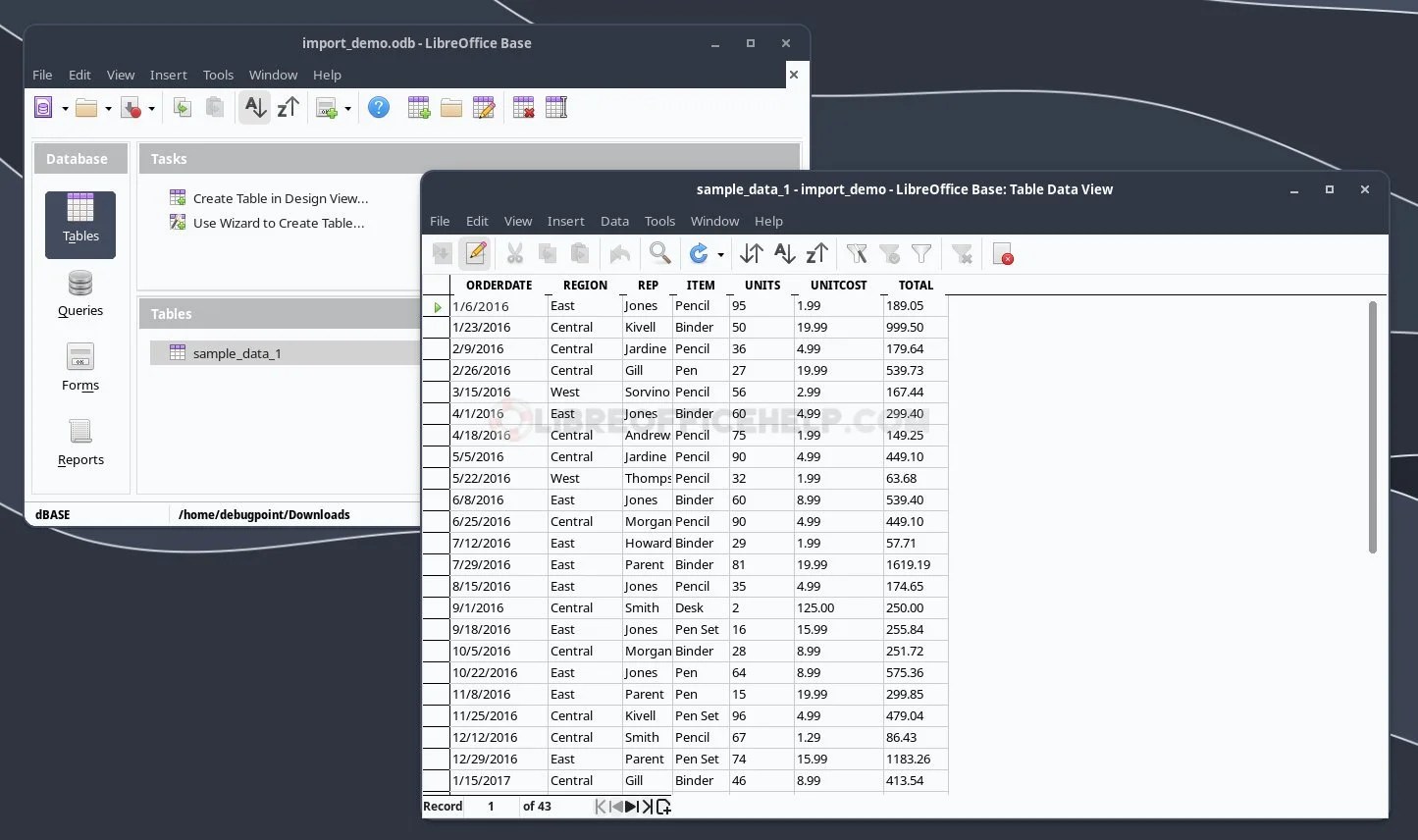Refresh the sample_data_1 table data
The height and width of the screenshot is (840, 1418).
click(x=699, y=253)
